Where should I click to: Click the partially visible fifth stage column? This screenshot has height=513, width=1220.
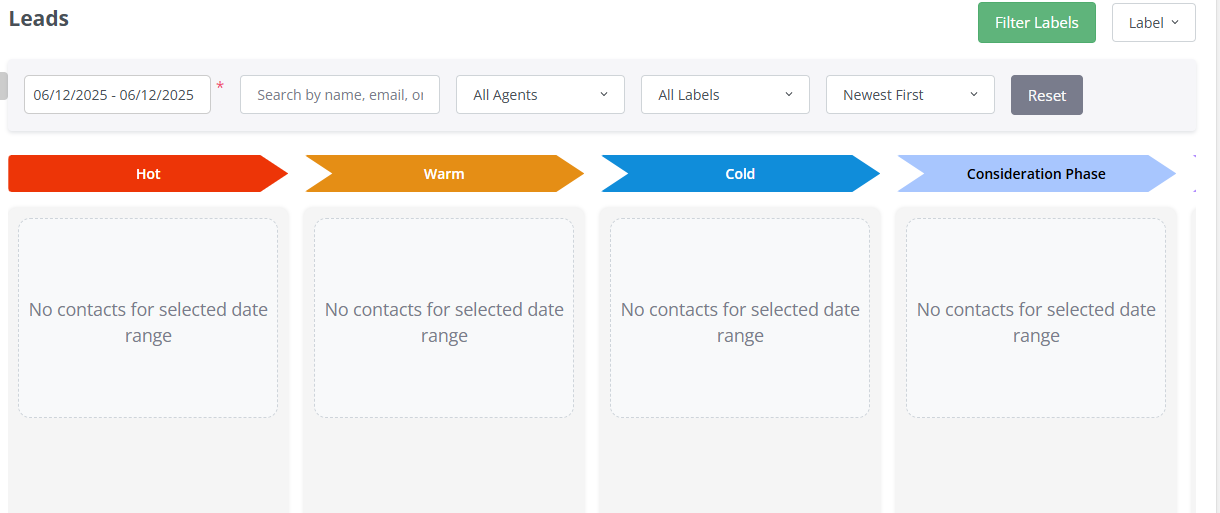pos(1195,360)
